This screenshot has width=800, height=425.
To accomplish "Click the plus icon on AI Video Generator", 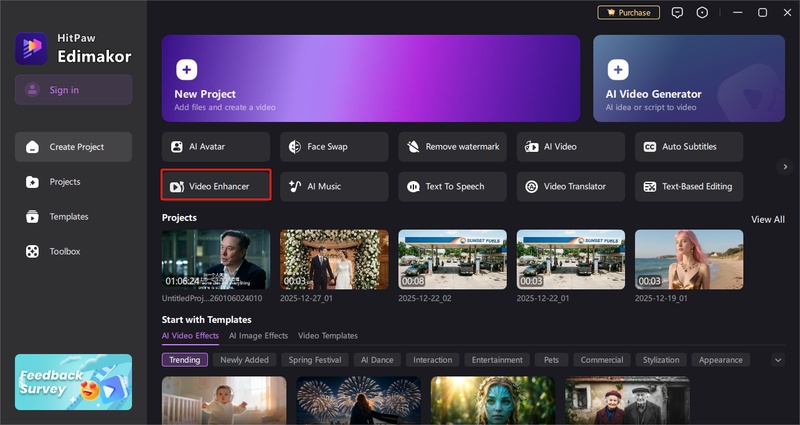I will [618, 69].
